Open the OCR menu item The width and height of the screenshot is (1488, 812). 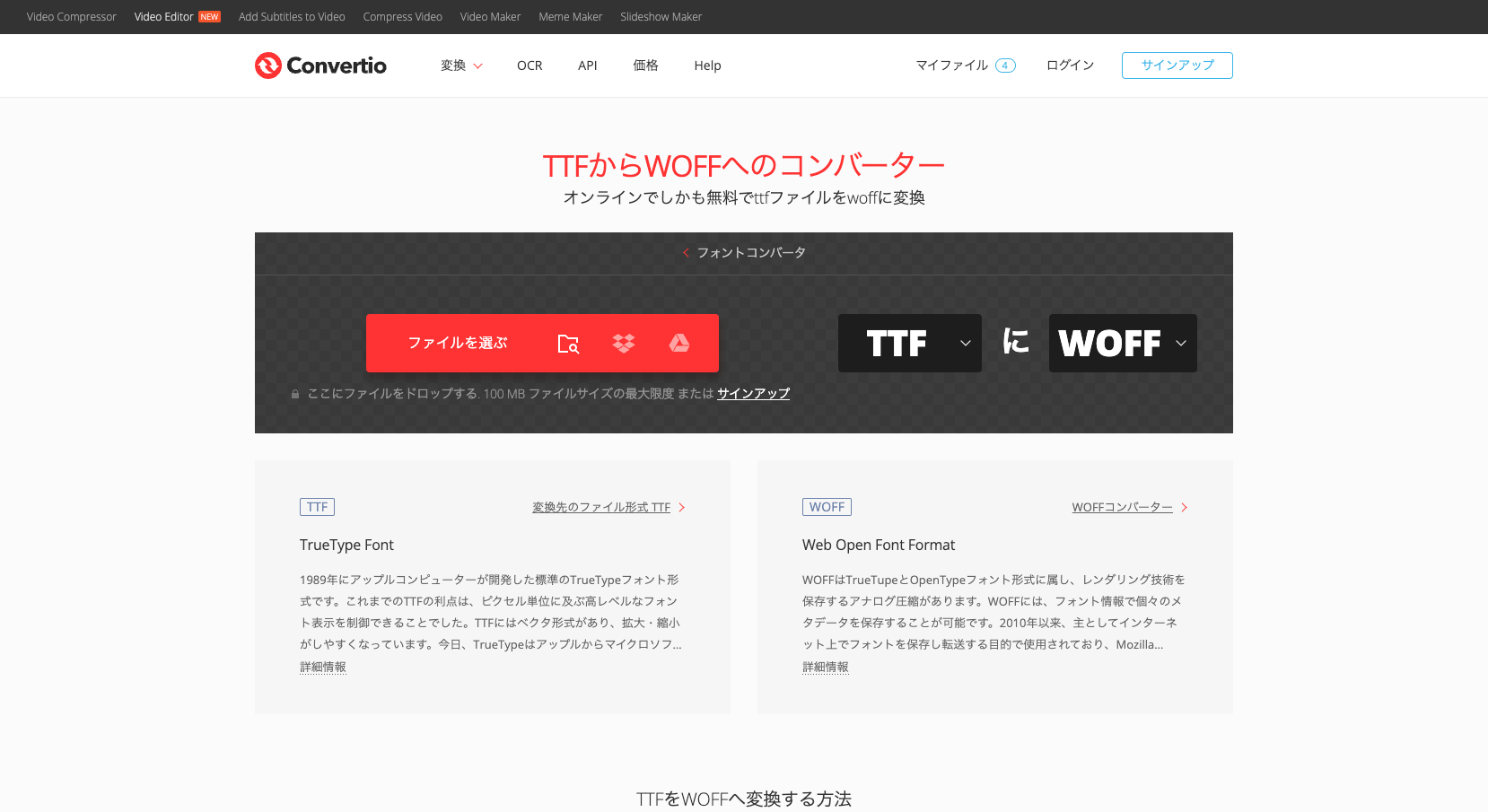coord(530,65)
